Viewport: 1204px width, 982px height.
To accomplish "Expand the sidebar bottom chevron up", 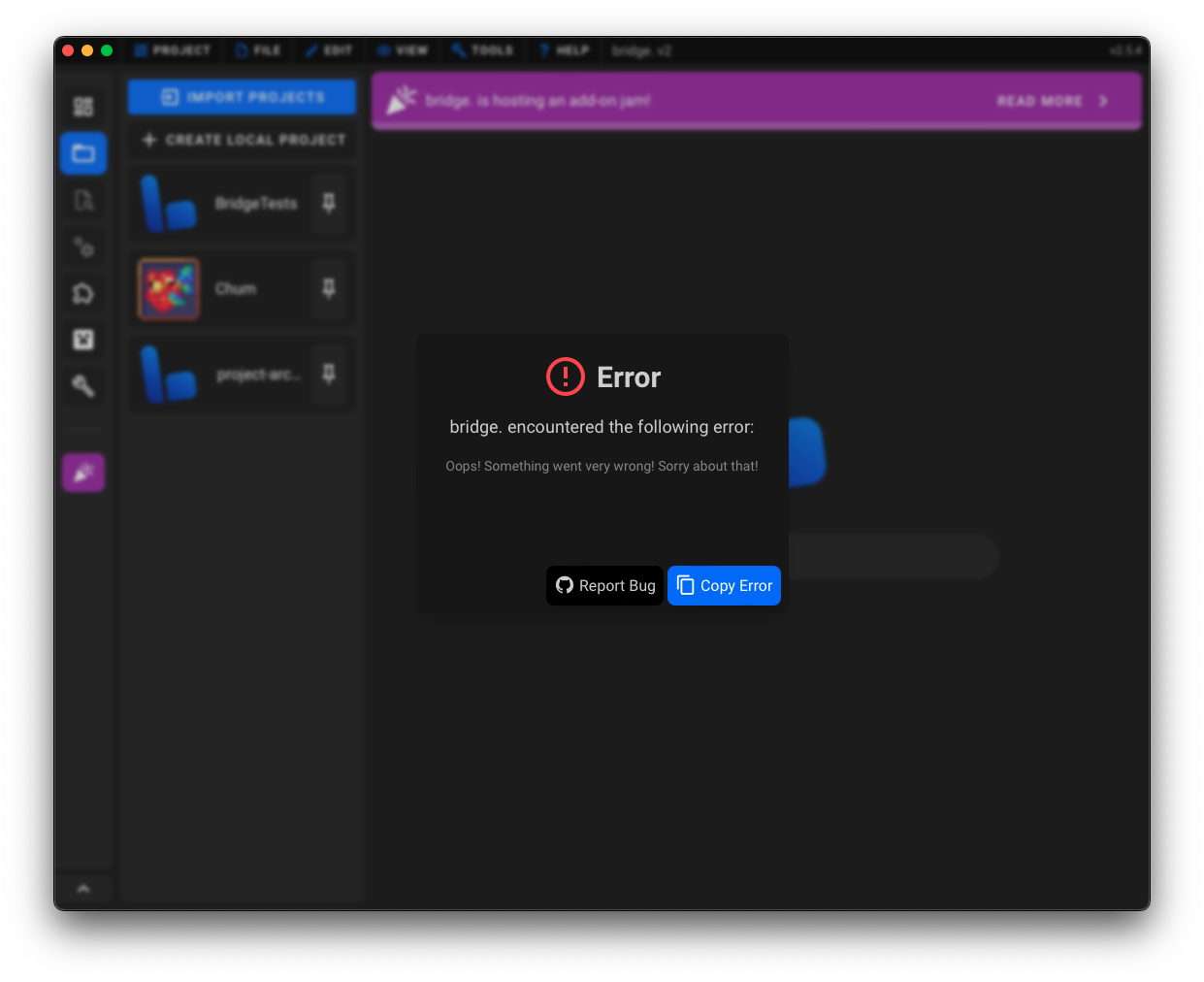I will click(x=83, y=888).
